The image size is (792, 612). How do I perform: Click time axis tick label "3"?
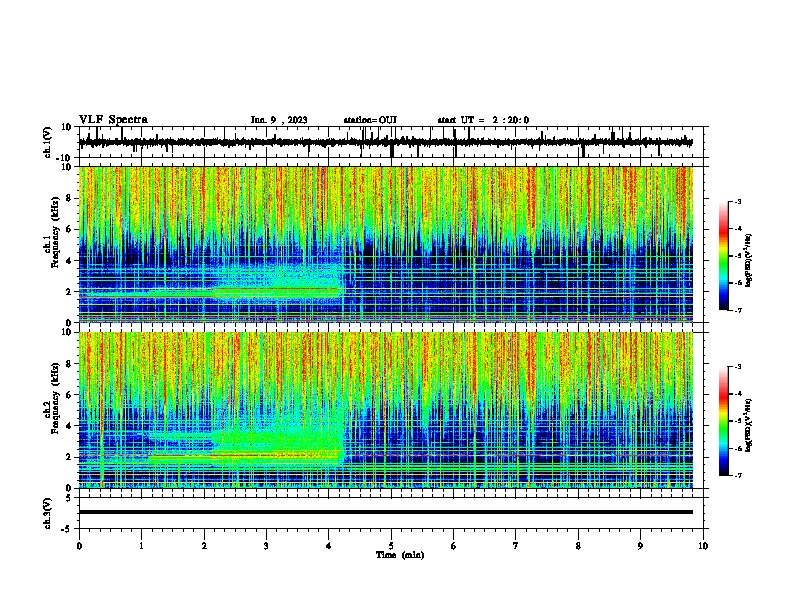(266, 546)
